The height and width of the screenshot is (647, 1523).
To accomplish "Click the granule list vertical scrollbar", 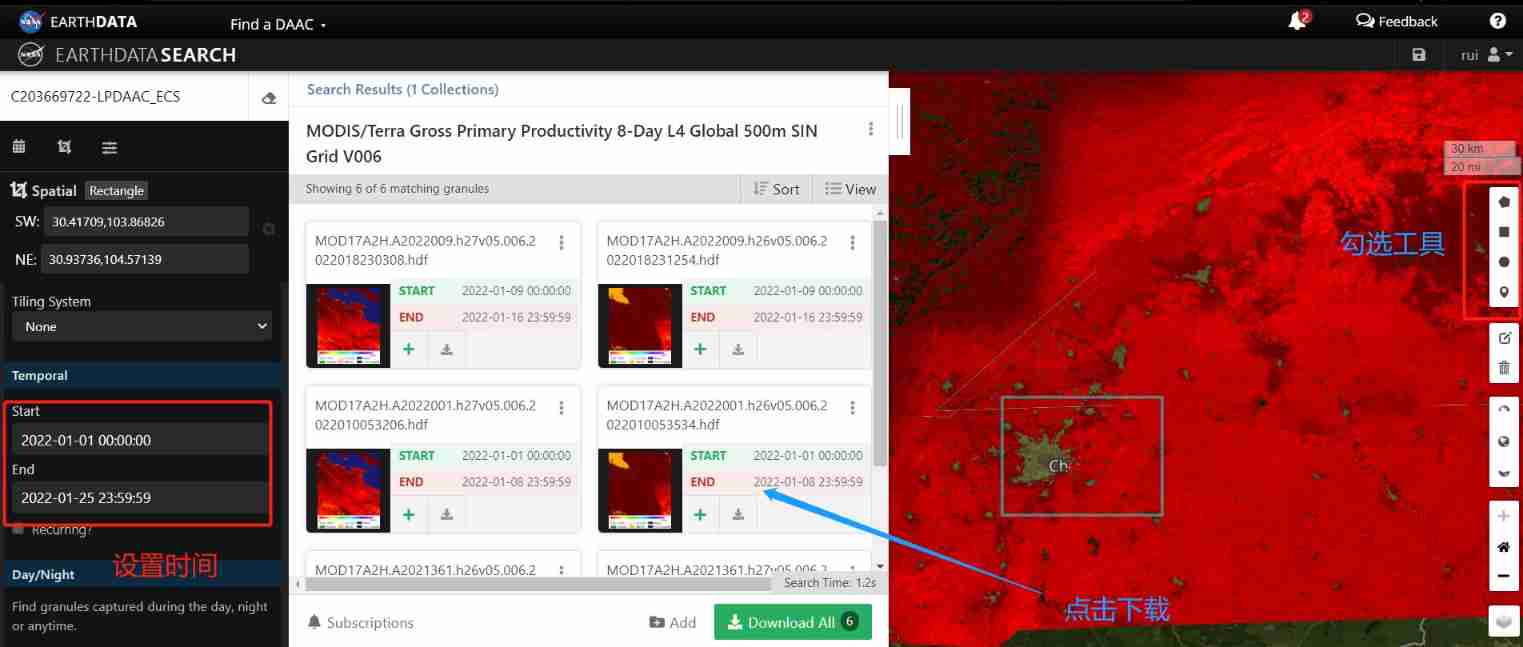I will (x=880, y=344).
